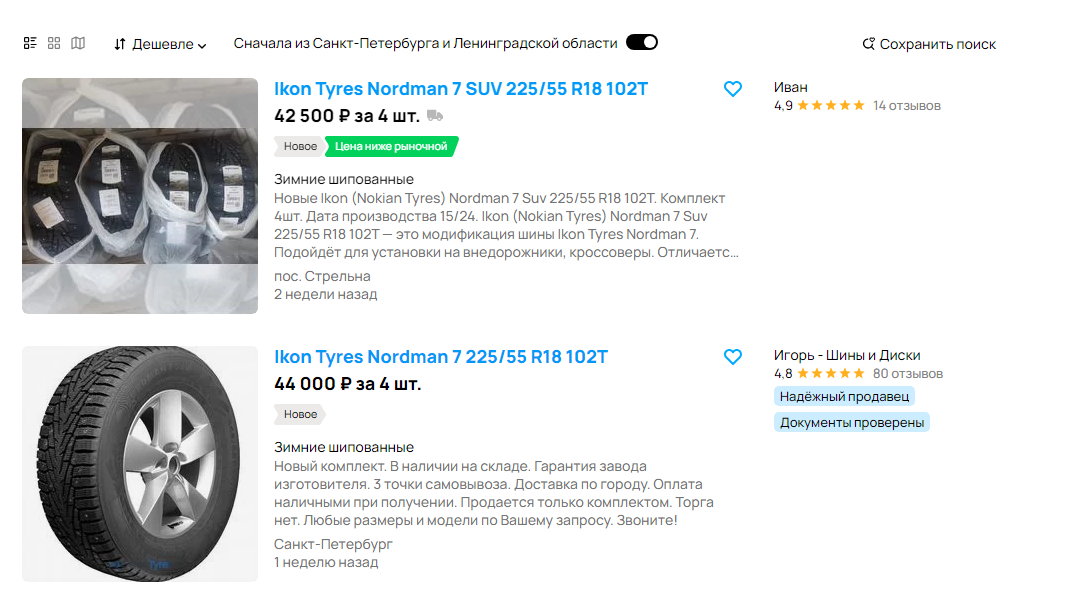This screenshot has width=1075, height=597.
Task: Click 'Надёжный продавец' badge
Action: click(x=844, y=396)
